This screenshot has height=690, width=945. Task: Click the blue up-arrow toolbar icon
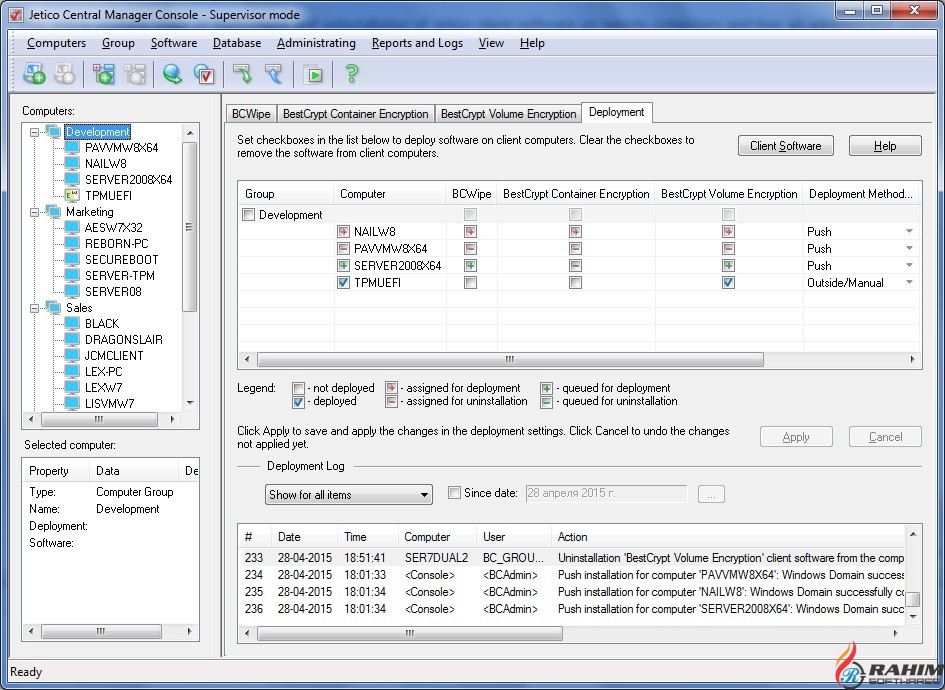click(x=273, y=74)
